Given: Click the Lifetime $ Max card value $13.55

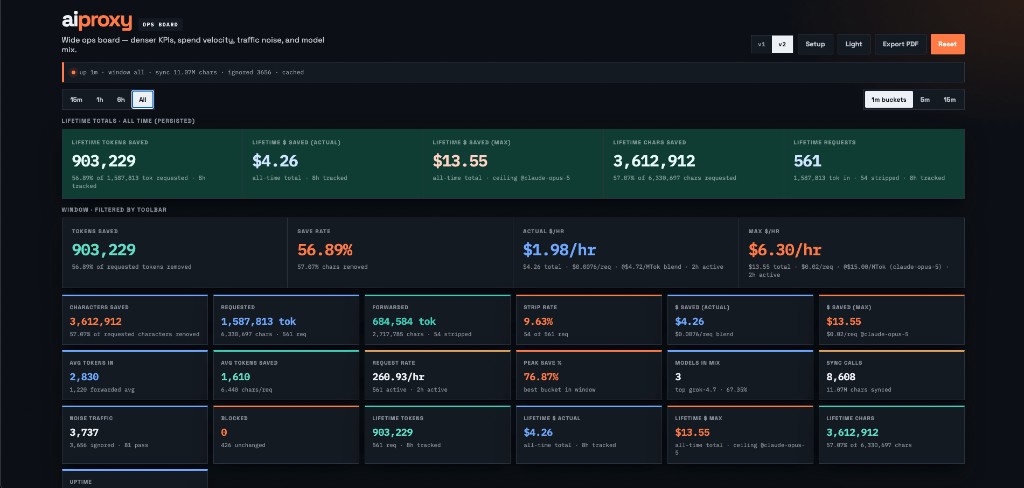Looking at the screenshot, I should click(x=693, y=432).
